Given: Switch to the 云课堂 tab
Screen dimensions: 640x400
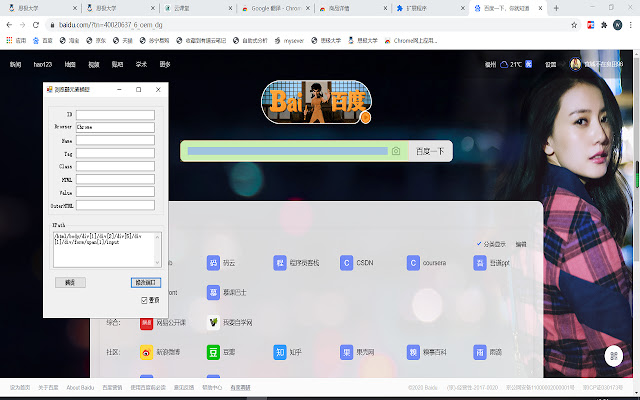Looking at the screenshot, I should click(x=197, y=8).
